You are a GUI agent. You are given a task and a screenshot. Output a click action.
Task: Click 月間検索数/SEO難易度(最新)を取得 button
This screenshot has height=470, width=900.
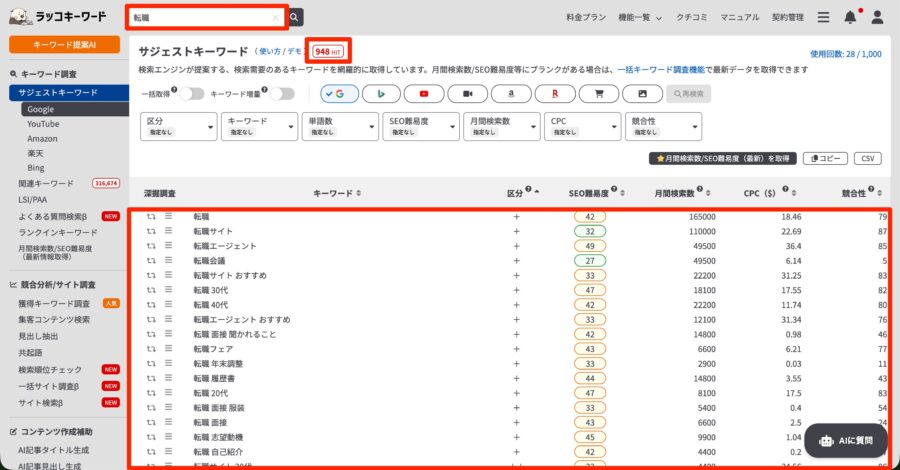tap(723, 158)
